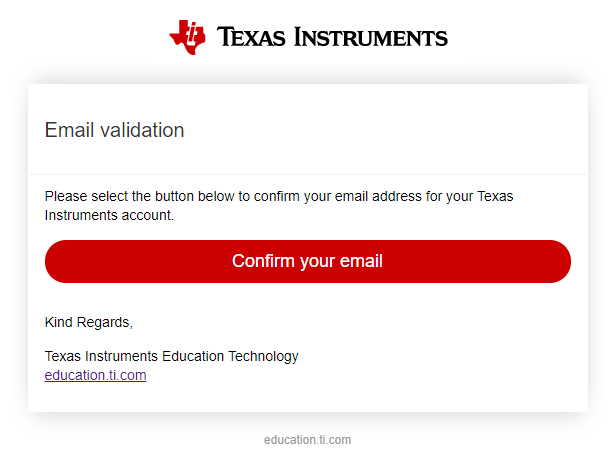Screen dimensions: 615x467
Task: Click the word "Education" in the signature line
Action: [x=196, y=356]
